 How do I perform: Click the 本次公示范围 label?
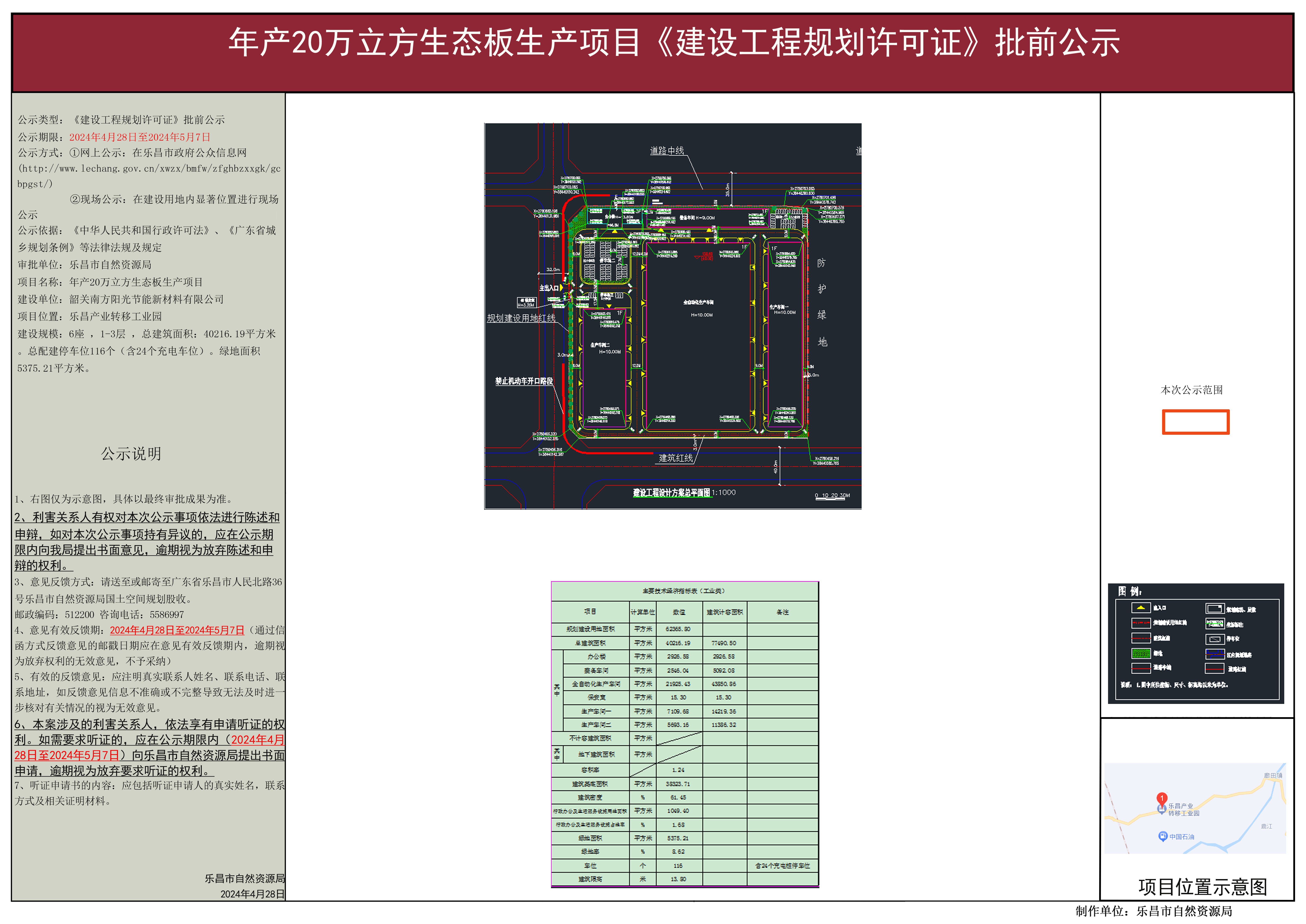pos(1192,390)
